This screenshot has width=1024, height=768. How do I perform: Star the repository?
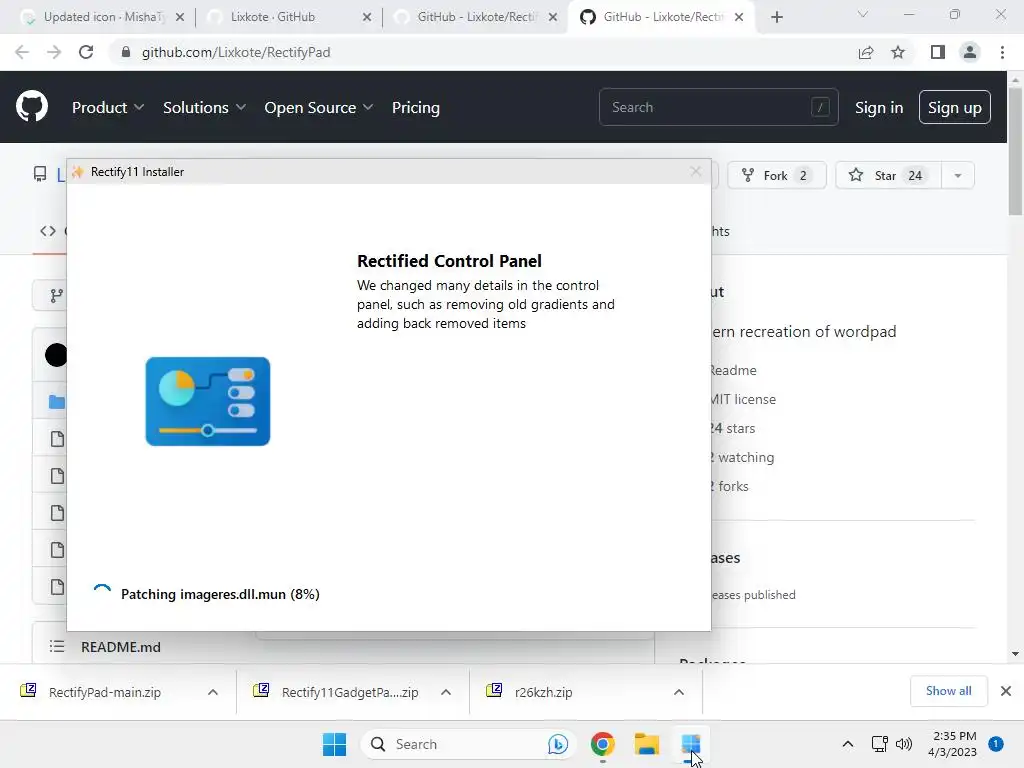tap(889, 176)
